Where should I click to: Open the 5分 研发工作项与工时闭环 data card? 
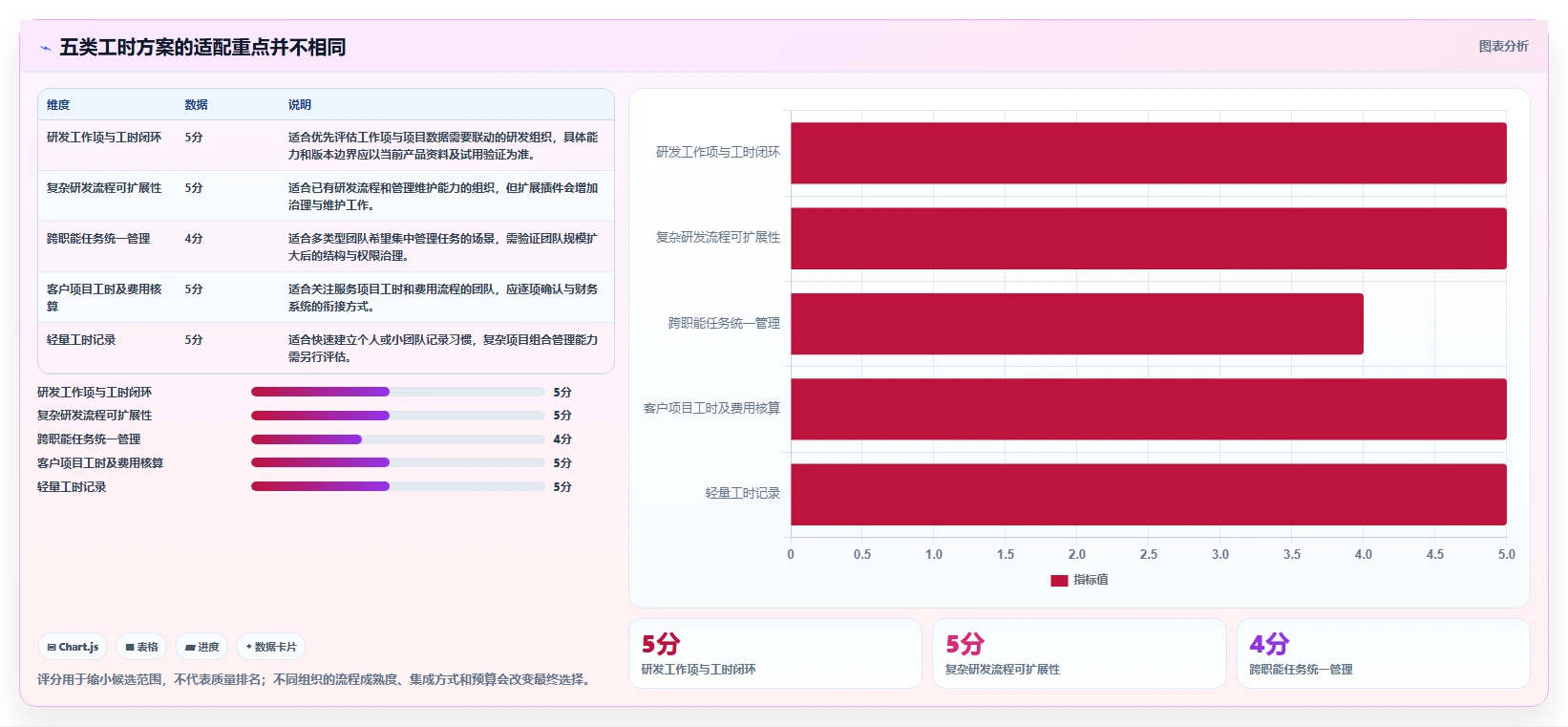coord(774,653)
